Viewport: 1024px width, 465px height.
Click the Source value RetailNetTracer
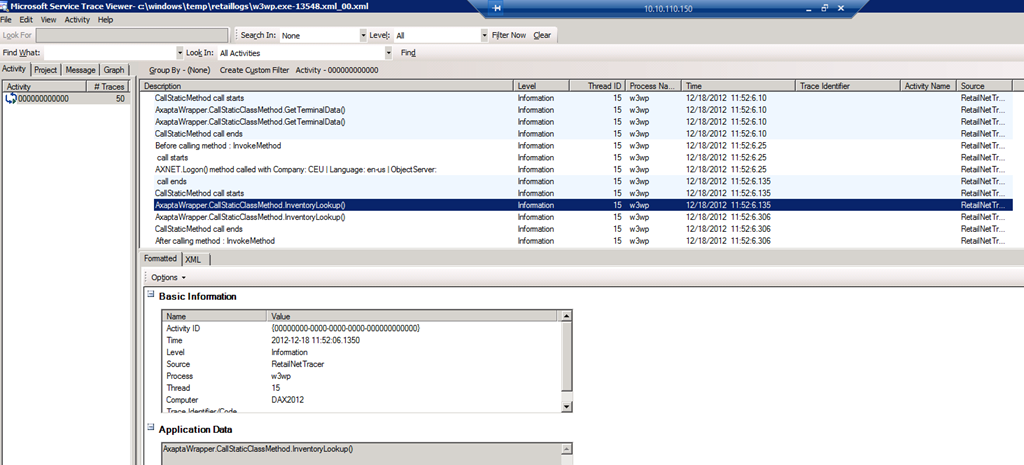(297, 364)
